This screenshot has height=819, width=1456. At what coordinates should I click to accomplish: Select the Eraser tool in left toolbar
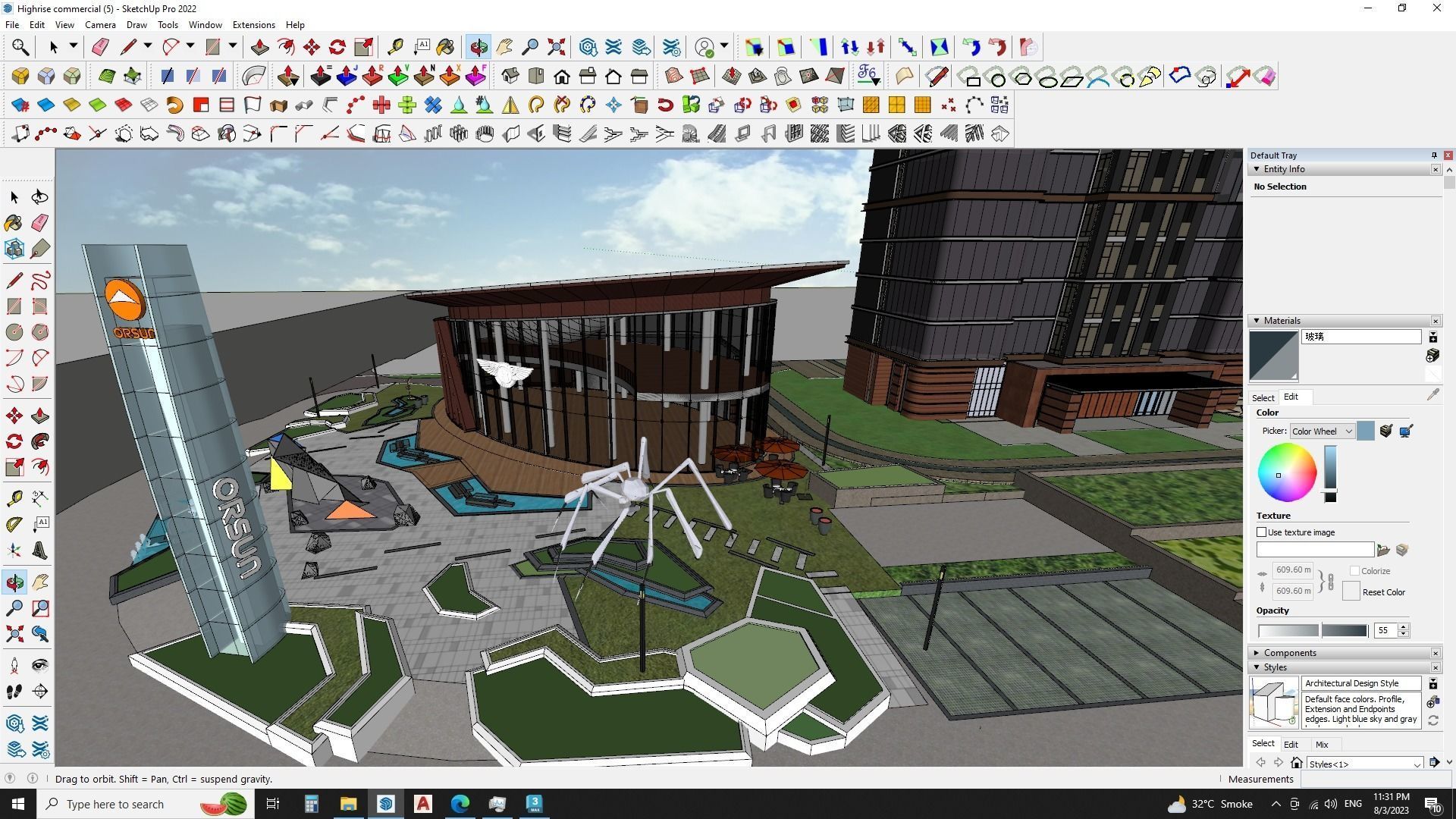click(40, 222)
